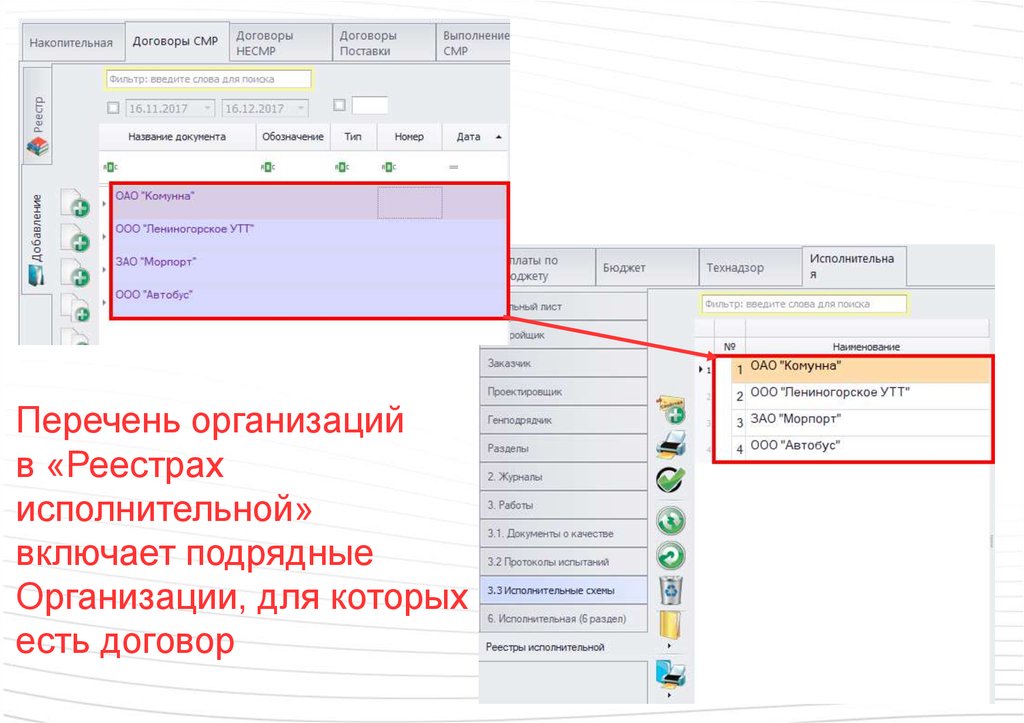The height and width of the screenshot is (723, 1024).
Task: Switch to the Договоры НЕСМР tab
Action: [280, 42]
